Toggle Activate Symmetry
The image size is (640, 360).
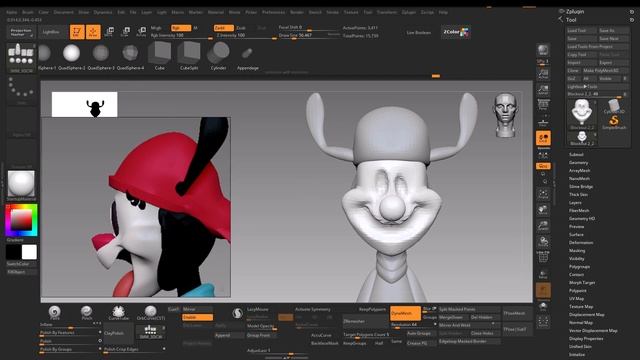click(x=313, y=309)
